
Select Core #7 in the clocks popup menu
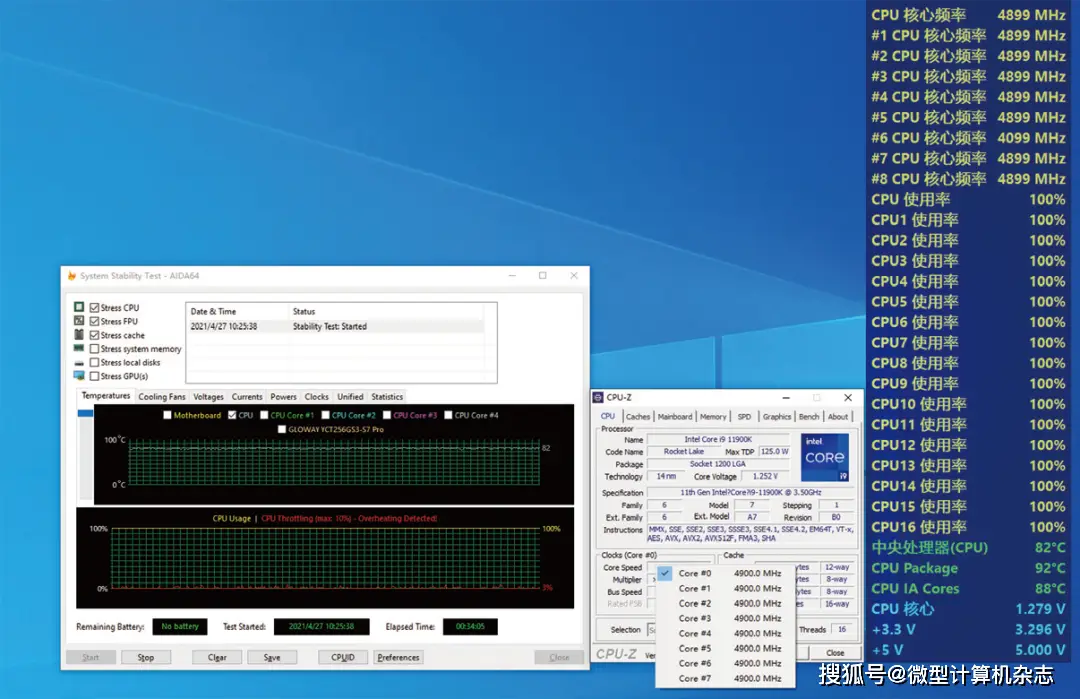pyautogui.click(x=725, y=678)
